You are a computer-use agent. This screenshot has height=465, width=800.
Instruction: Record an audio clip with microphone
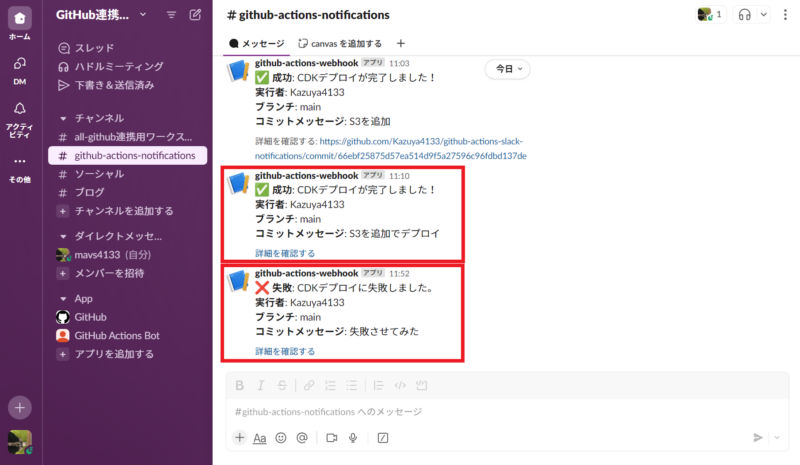pyautogui.click(x=353, y=438)
